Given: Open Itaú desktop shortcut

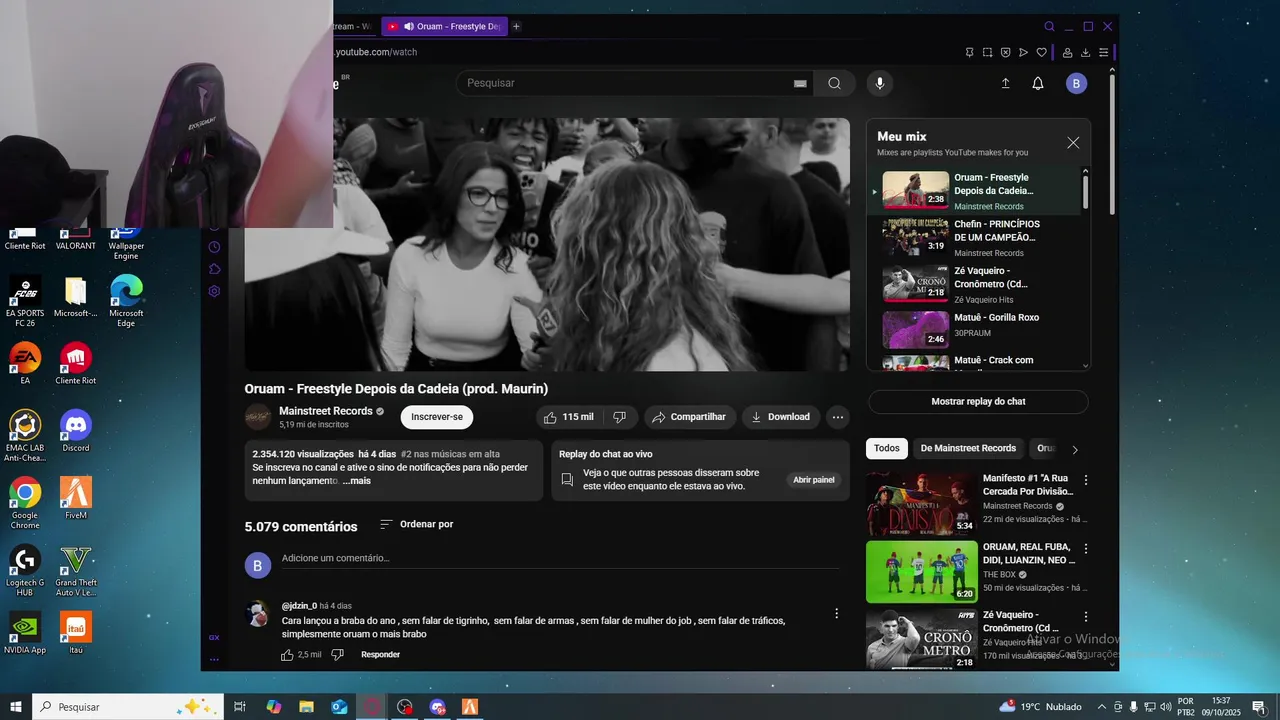Looking at the screenshot, I should 76,633.
